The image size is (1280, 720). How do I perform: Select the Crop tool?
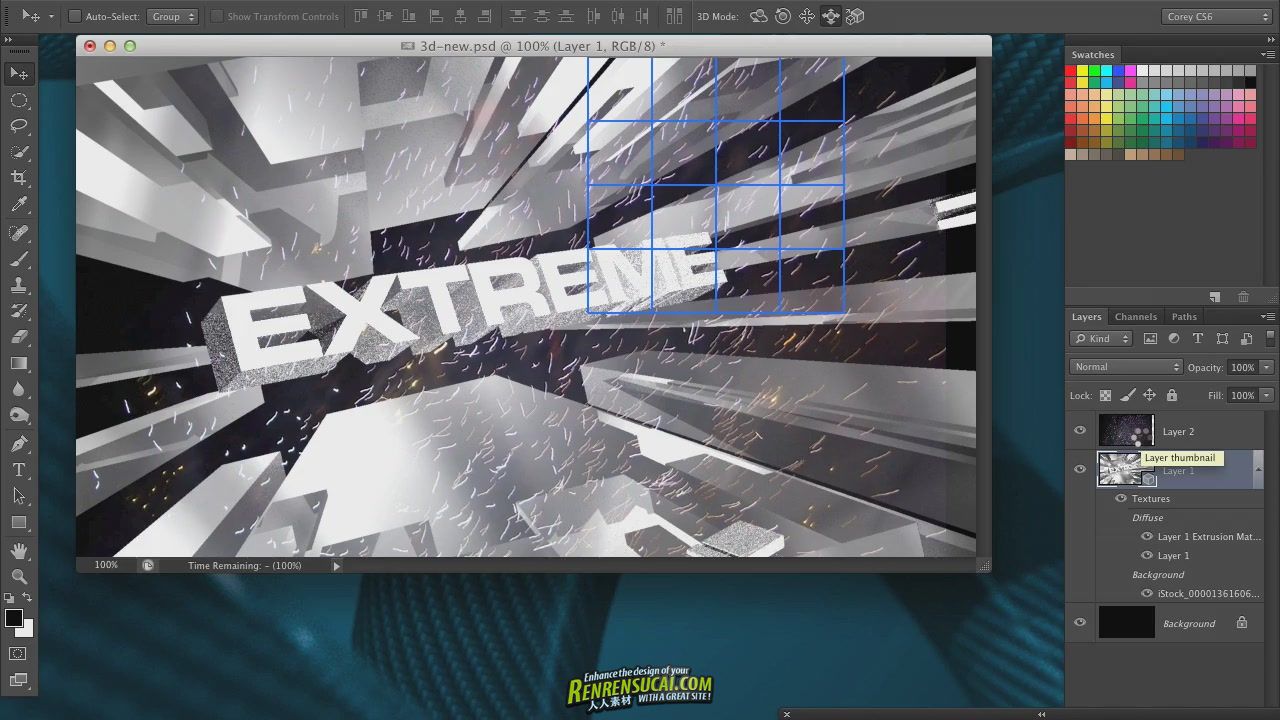pos(19,178)
